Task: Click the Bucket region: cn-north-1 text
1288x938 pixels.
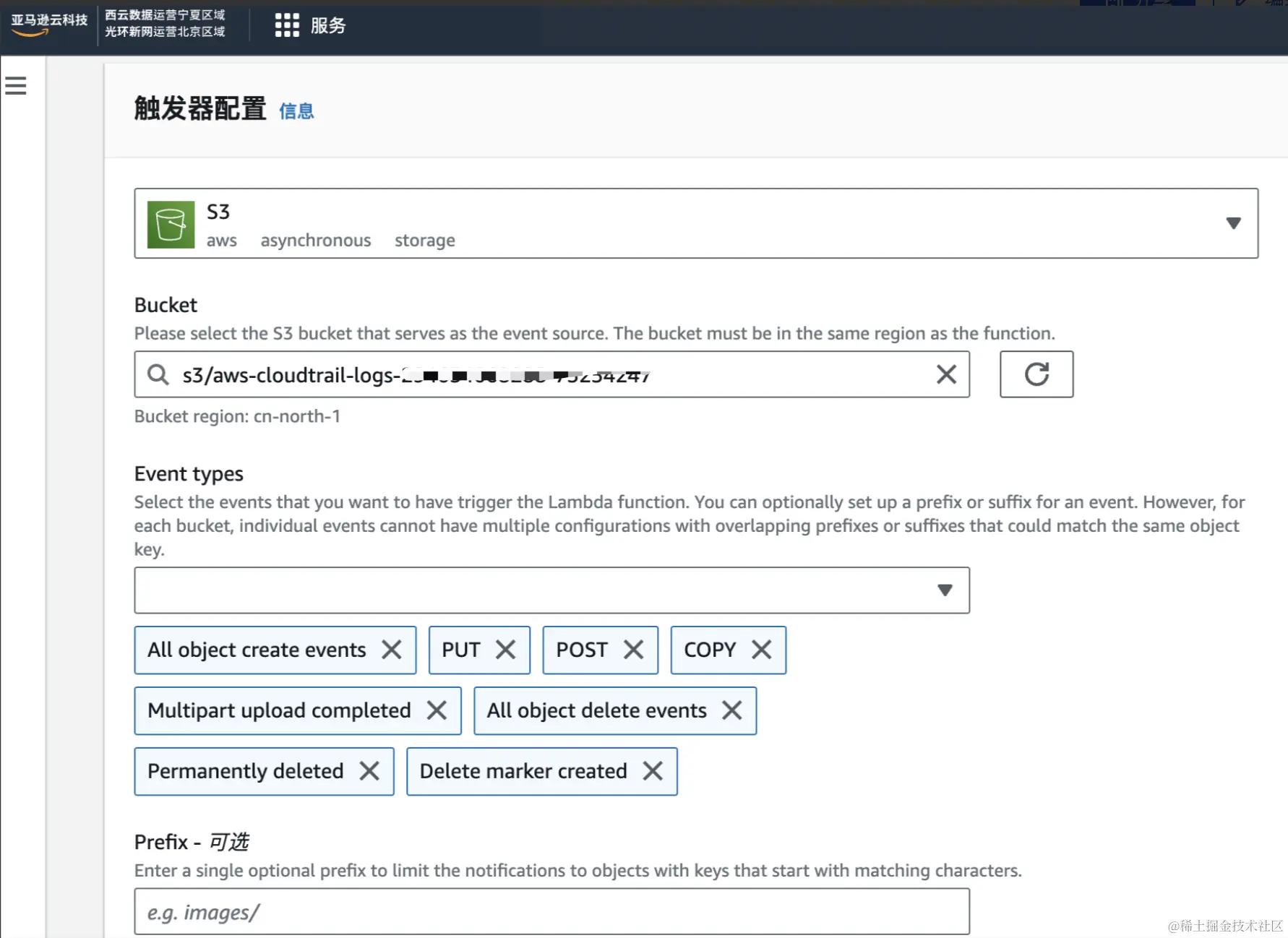Action: click(x=237, y=416)
